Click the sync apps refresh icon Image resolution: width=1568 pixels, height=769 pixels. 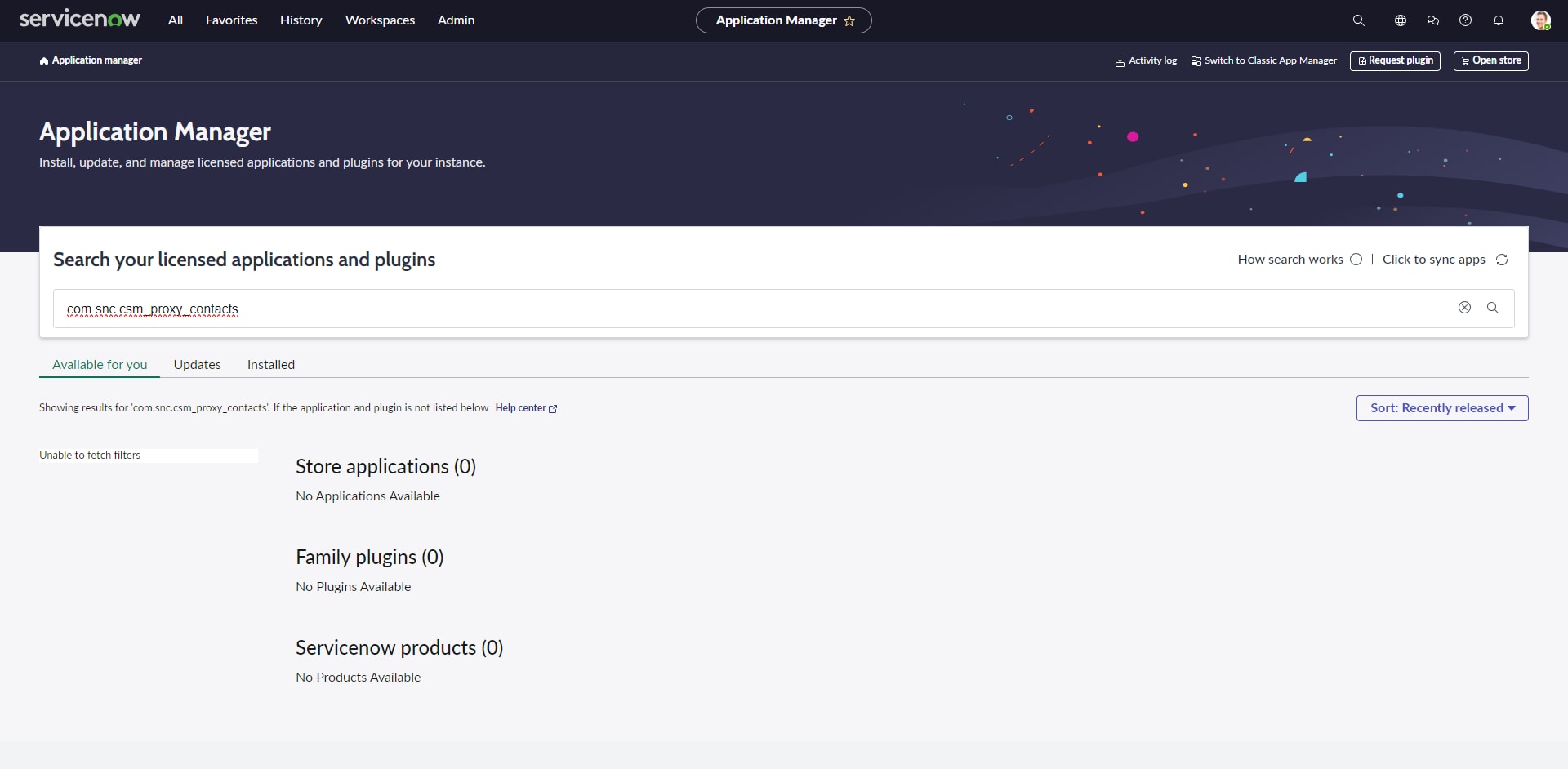point(1502,260)
